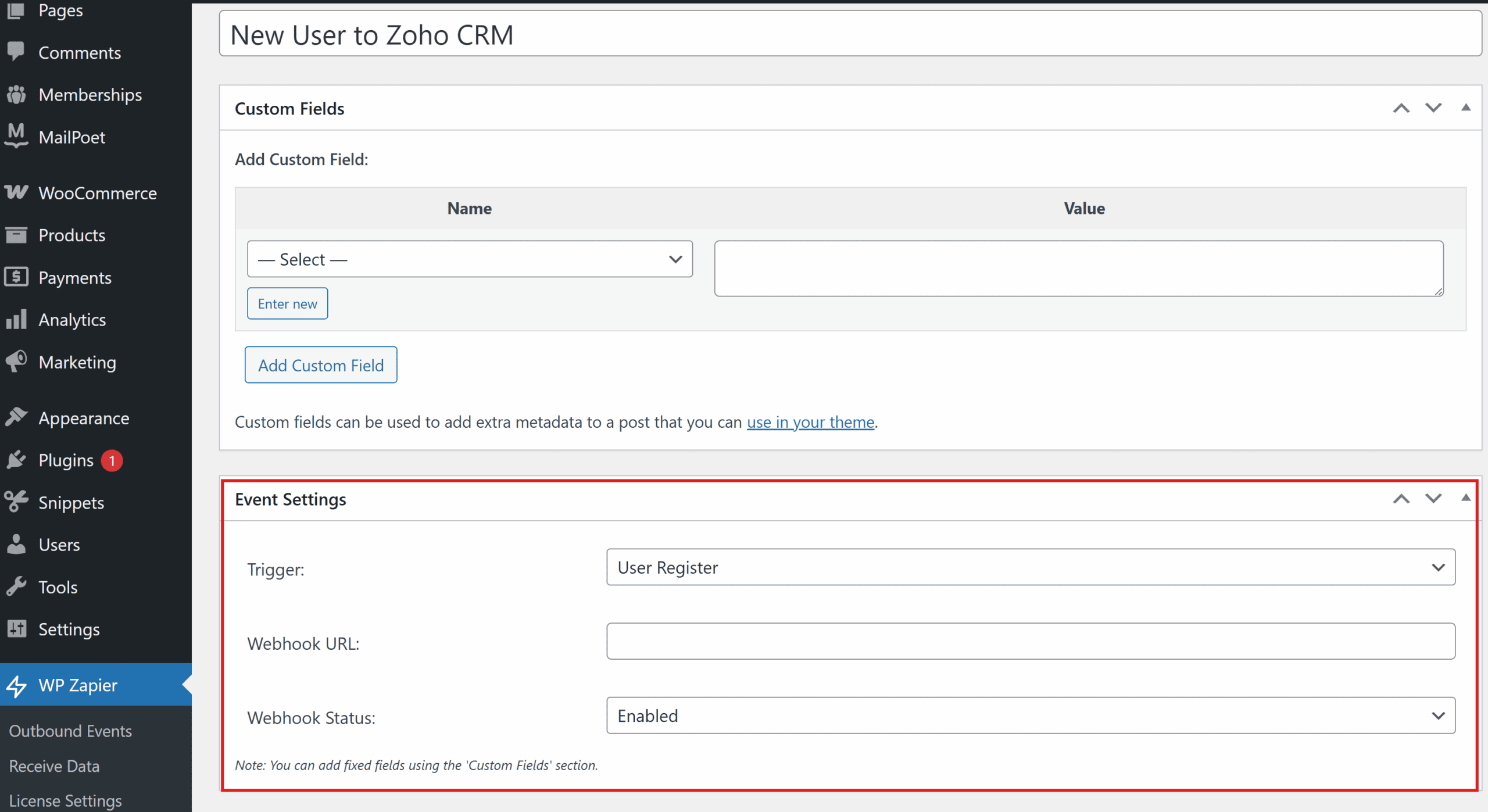The height and width of the screenshot is (812, 1488).
Task: Click the Plugins plug icon
Action: point(16,460)
